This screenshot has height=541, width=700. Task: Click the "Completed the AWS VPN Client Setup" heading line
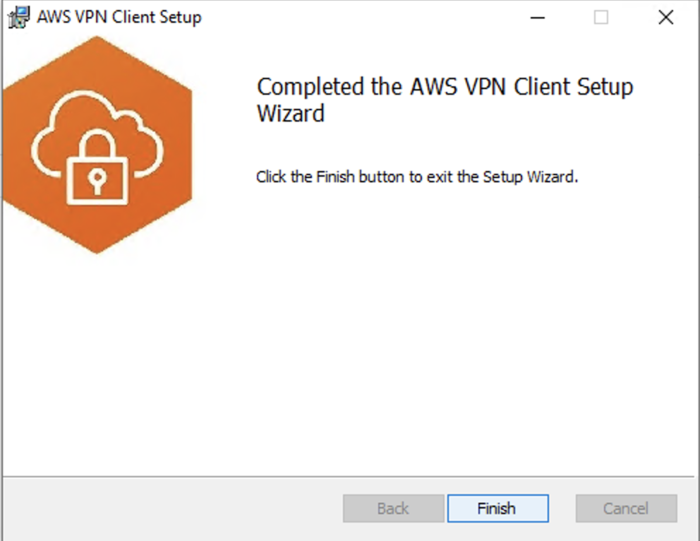coord(444,87)
